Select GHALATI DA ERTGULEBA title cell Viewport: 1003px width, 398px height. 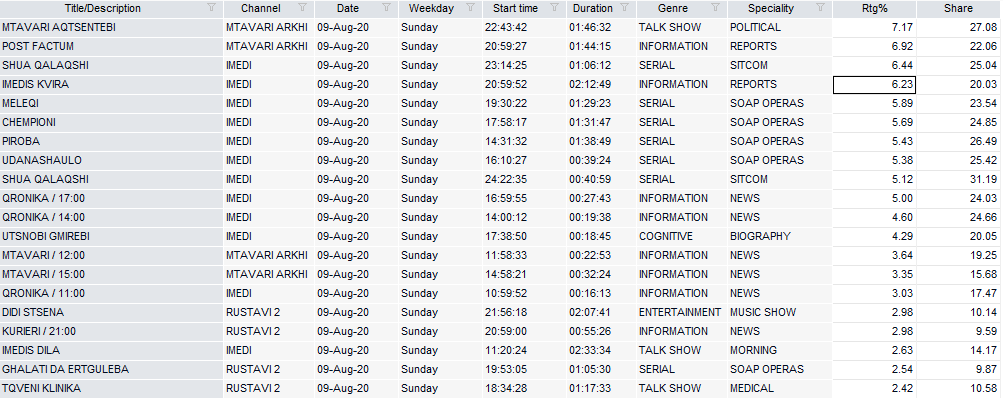[x=111, y=369]
